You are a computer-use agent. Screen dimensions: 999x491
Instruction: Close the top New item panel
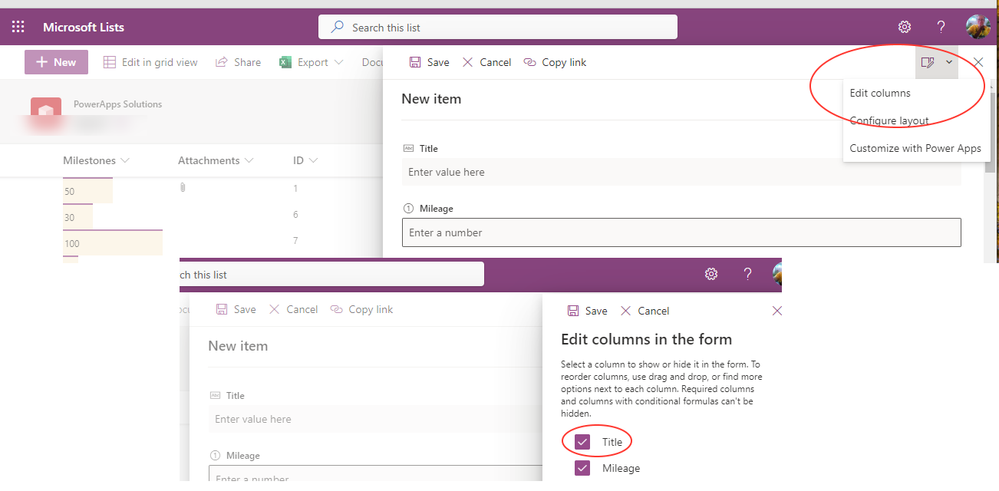point(979,62)
